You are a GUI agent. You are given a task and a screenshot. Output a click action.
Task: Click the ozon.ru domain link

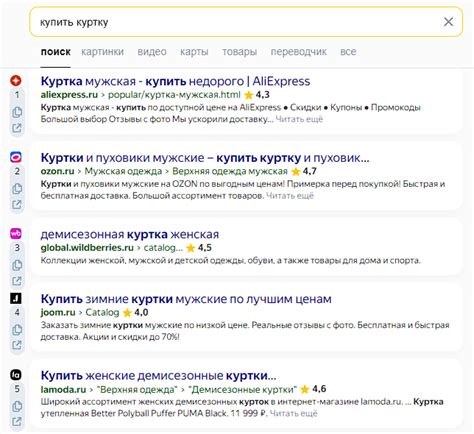[x=57, y=171]
